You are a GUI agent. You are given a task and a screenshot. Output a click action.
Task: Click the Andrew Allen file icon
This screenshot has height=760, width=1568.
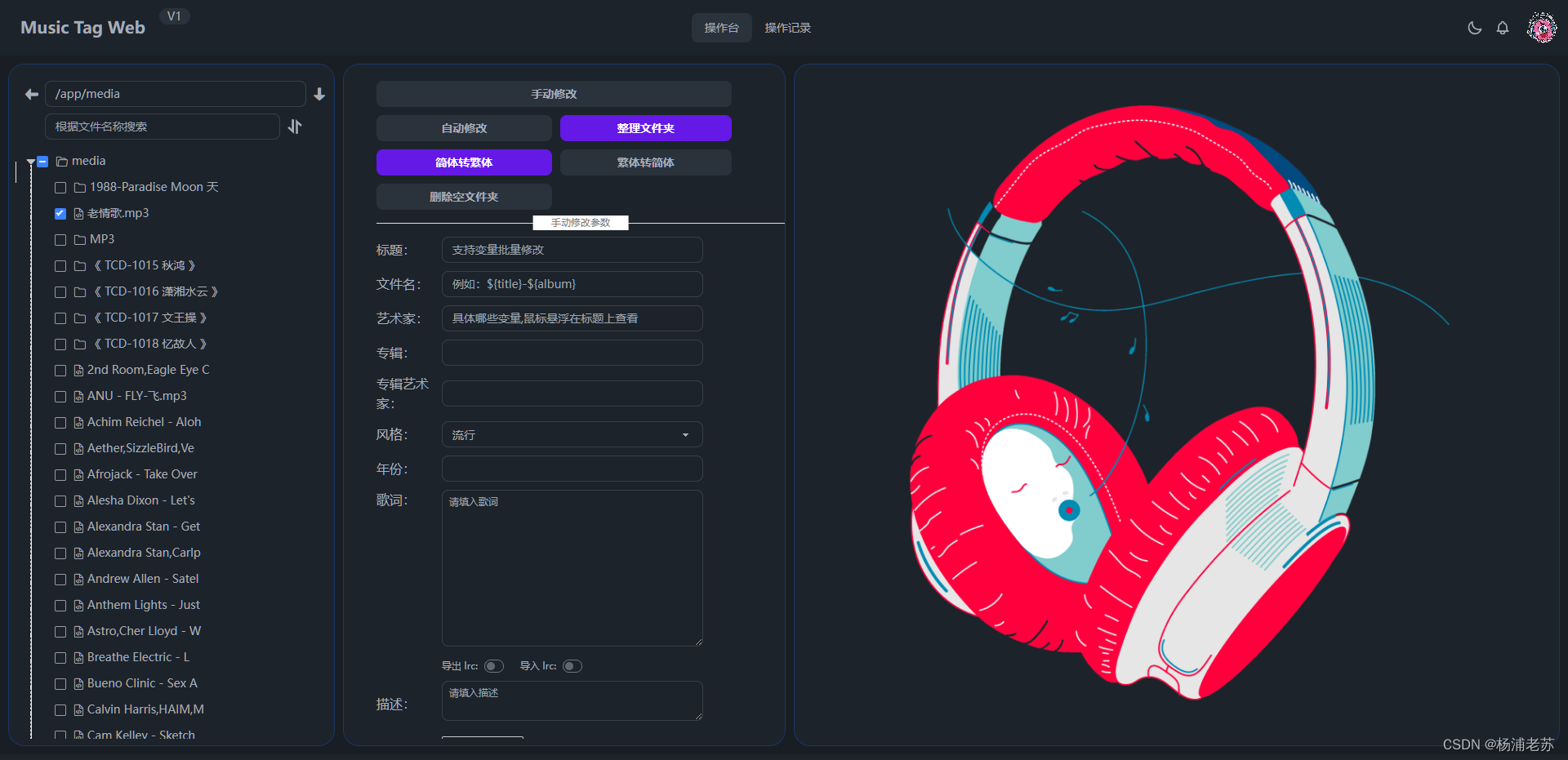(79, 580)
